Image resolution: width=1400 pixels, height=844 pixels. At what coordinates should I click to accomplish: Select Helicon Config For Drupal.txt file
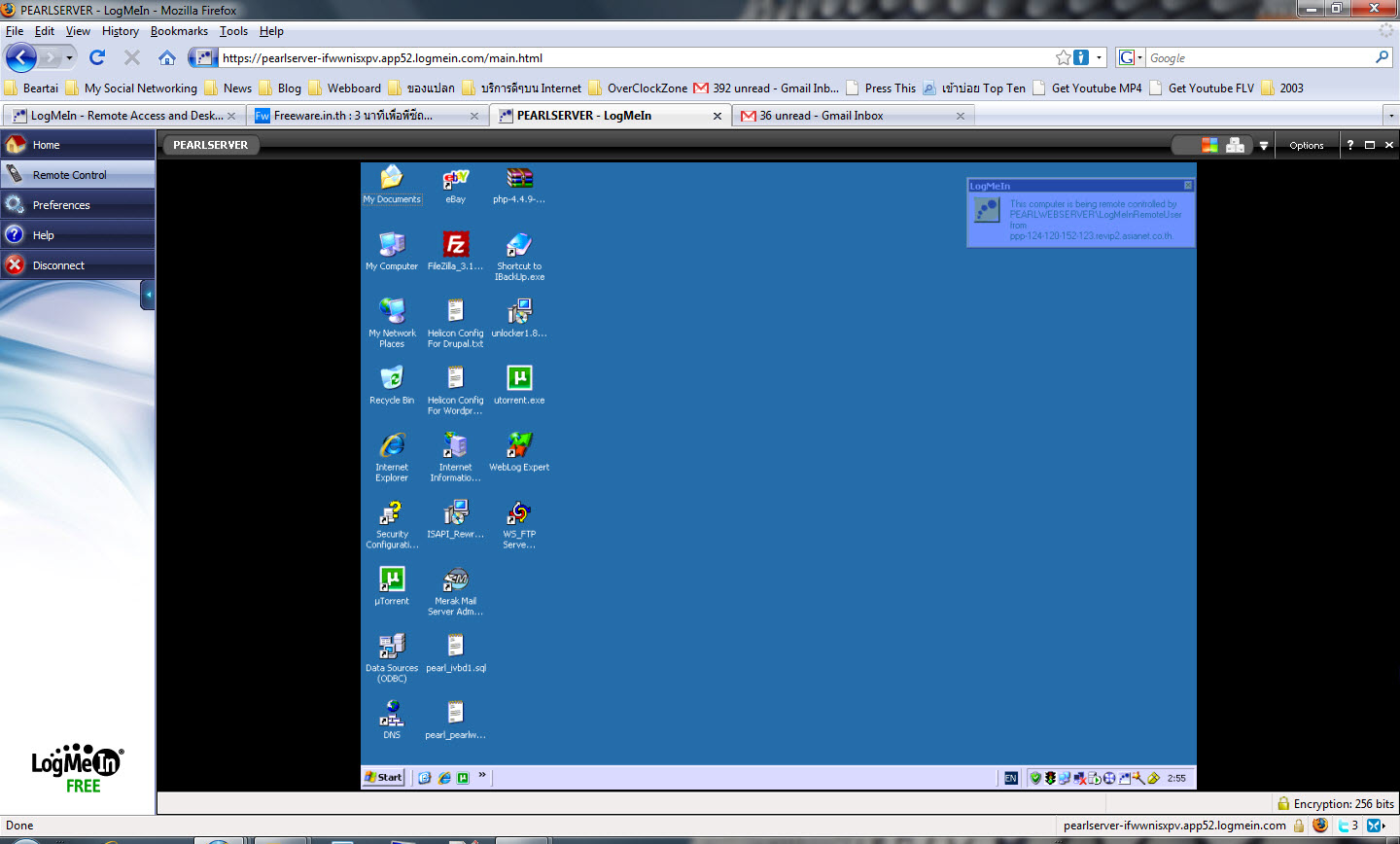pyautogui.click(x=455, y=323)
